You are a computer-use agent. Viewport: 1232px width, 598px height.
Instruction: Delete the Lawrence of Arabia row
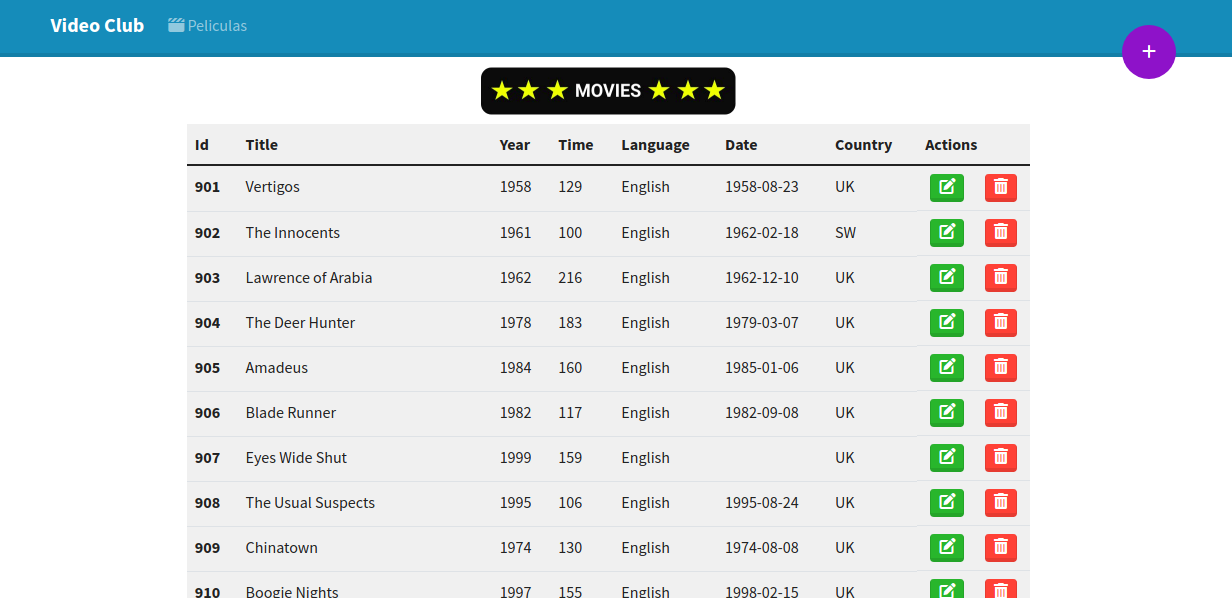(x=1001, y=278)
